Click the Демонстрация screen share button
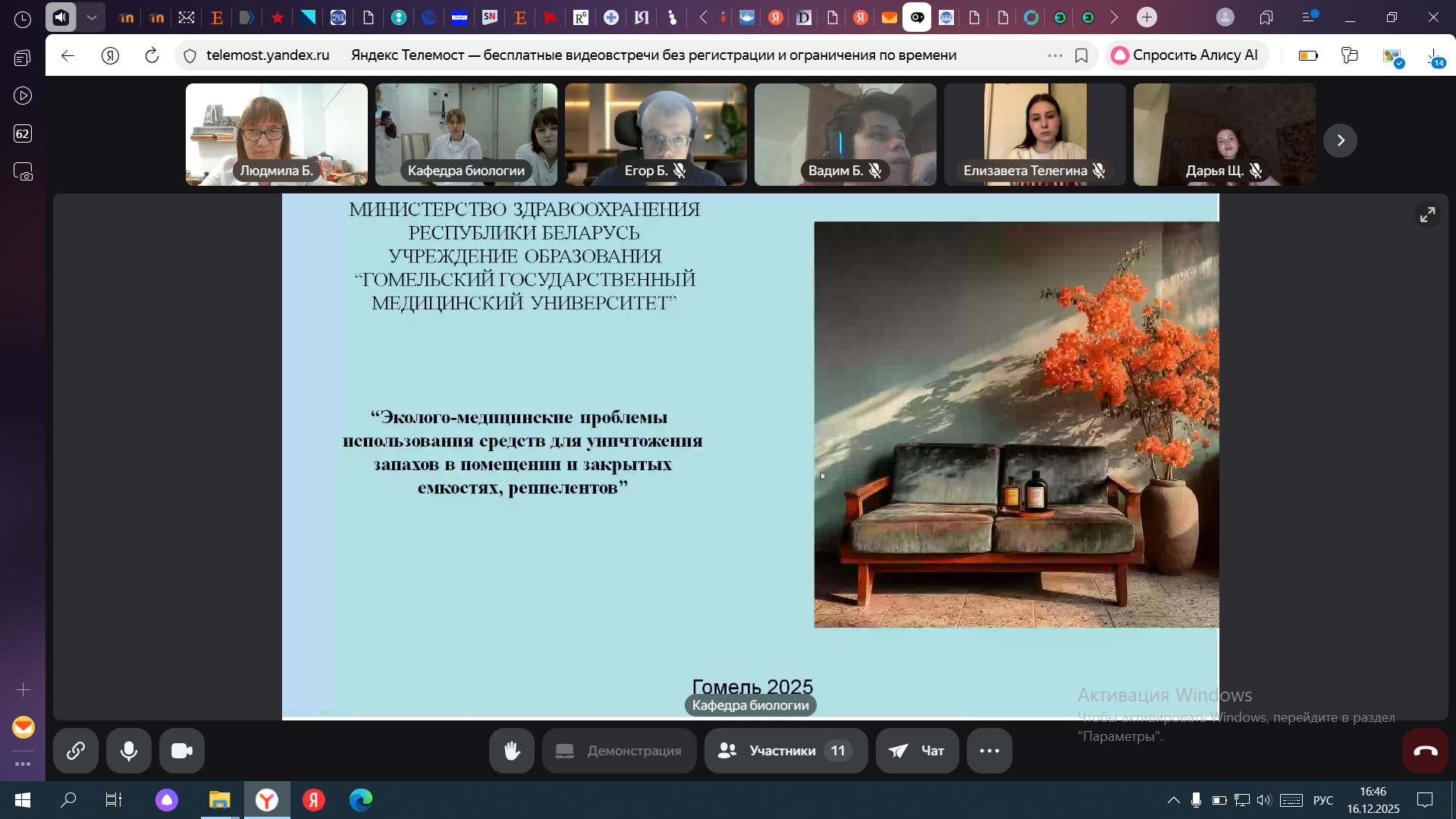The width and height of the screenshot is (1456, 819). [x=619, y=751]
